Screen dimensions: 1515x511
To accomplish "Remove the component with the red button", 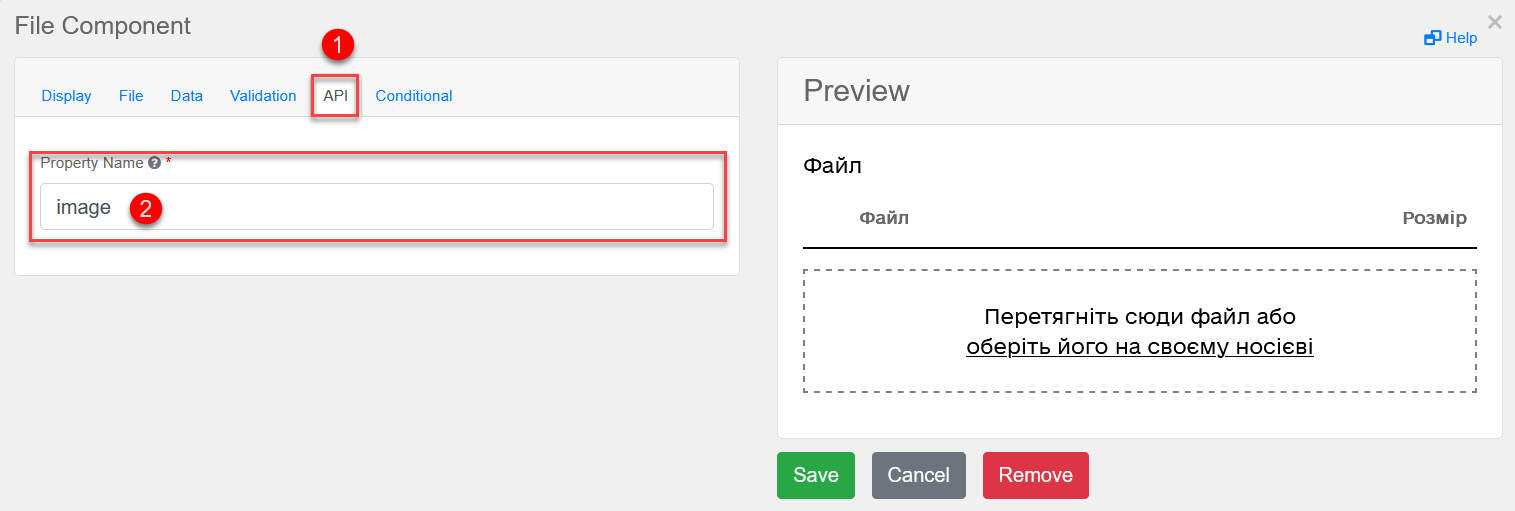I will point(1035,475).
